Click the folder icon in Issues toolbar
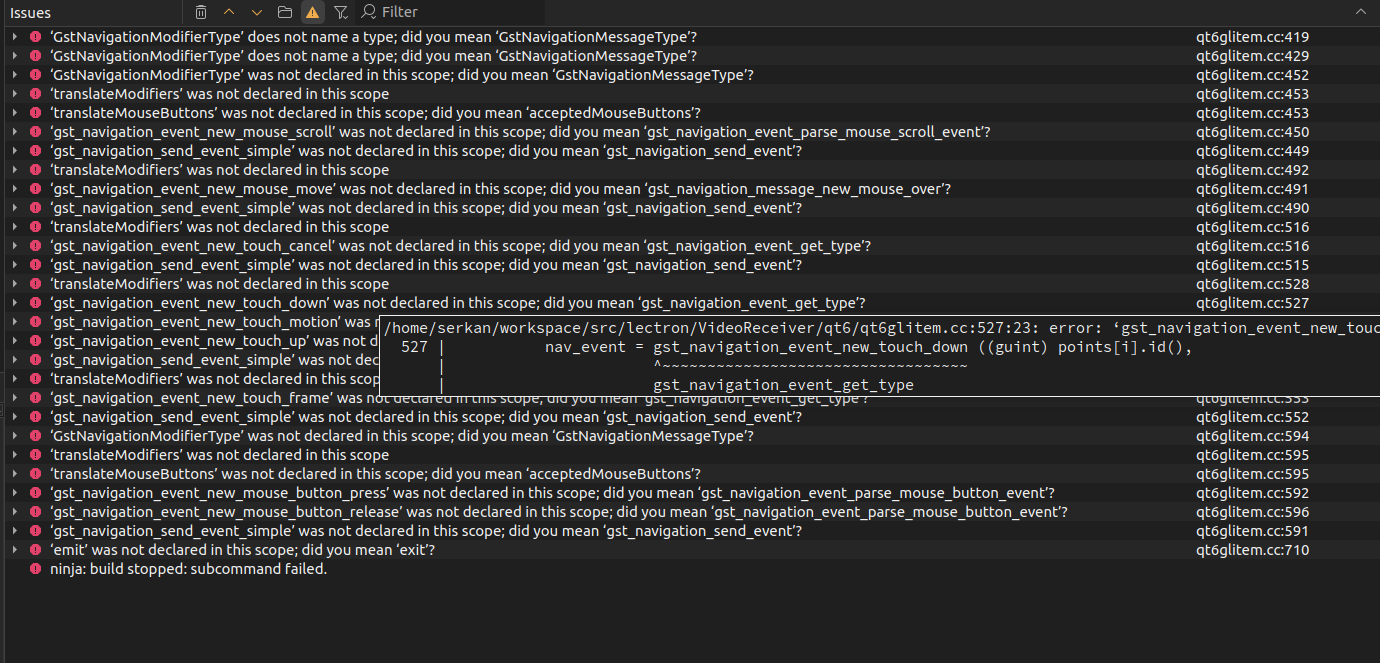 tap(285, 12)
